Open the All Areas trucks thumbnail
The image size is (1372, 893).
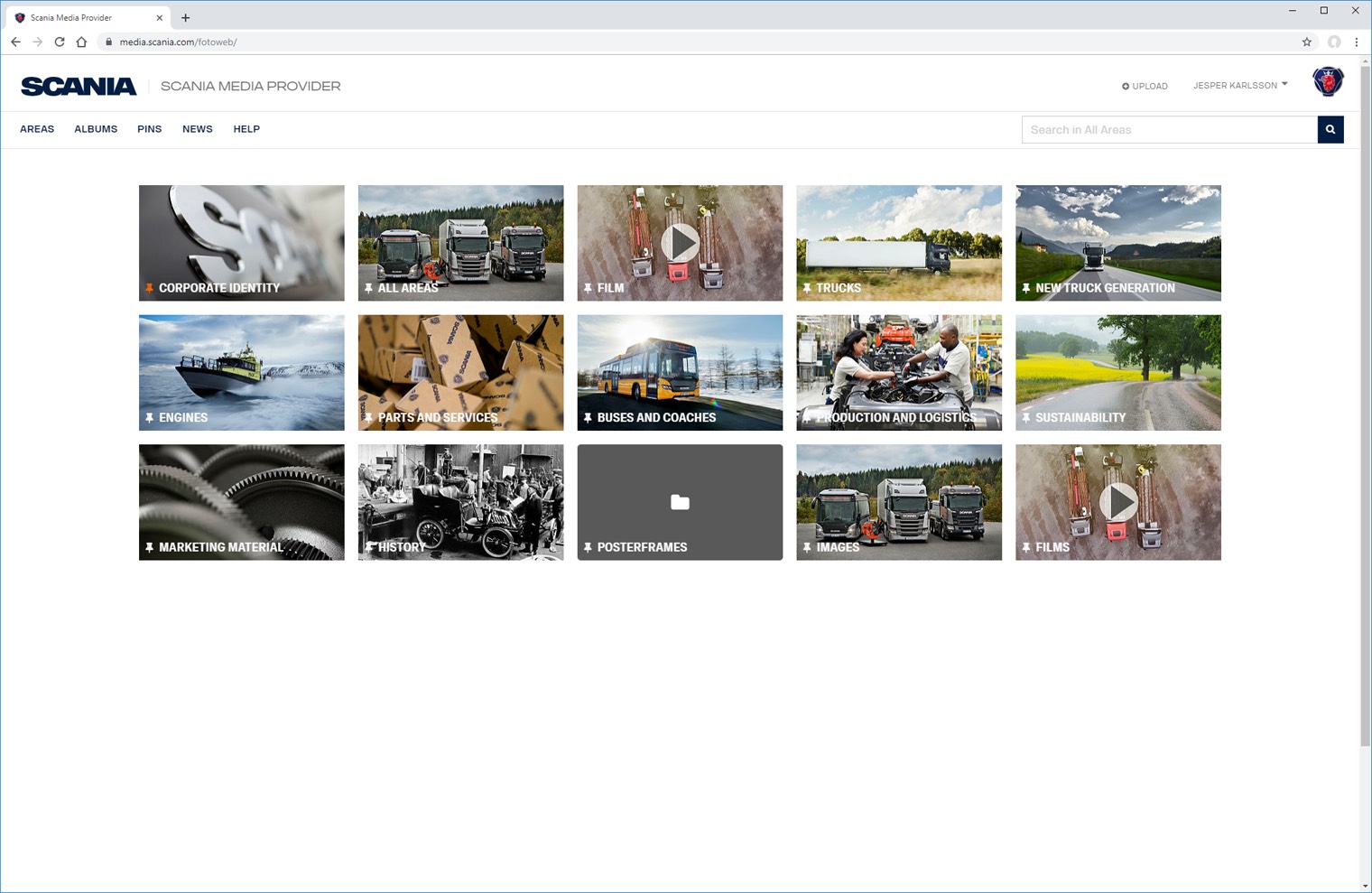pyautogui.click(x=461, y=243)
